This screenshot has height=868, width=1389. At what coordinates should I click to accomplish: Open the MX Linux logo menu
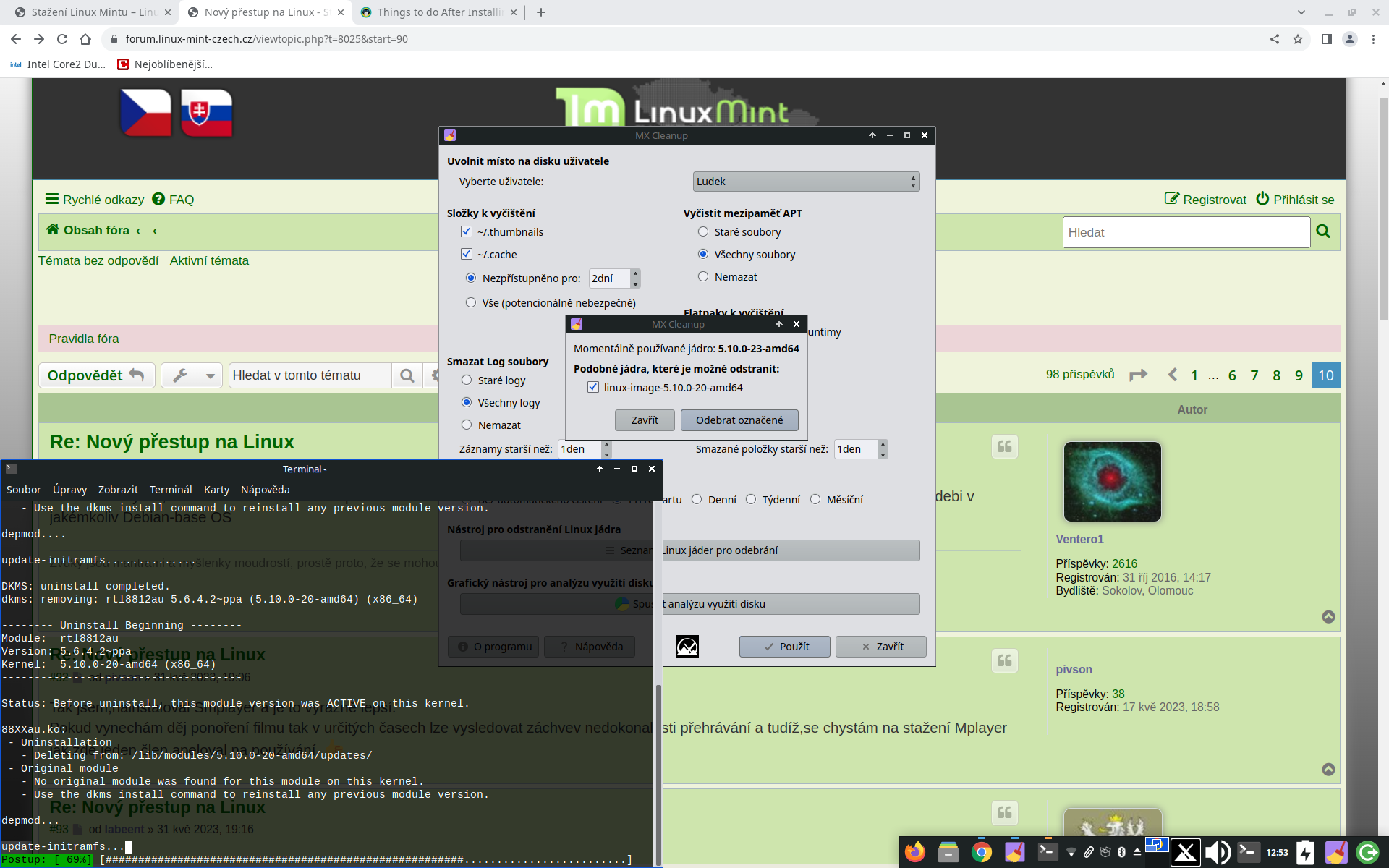click(1185, 852)
